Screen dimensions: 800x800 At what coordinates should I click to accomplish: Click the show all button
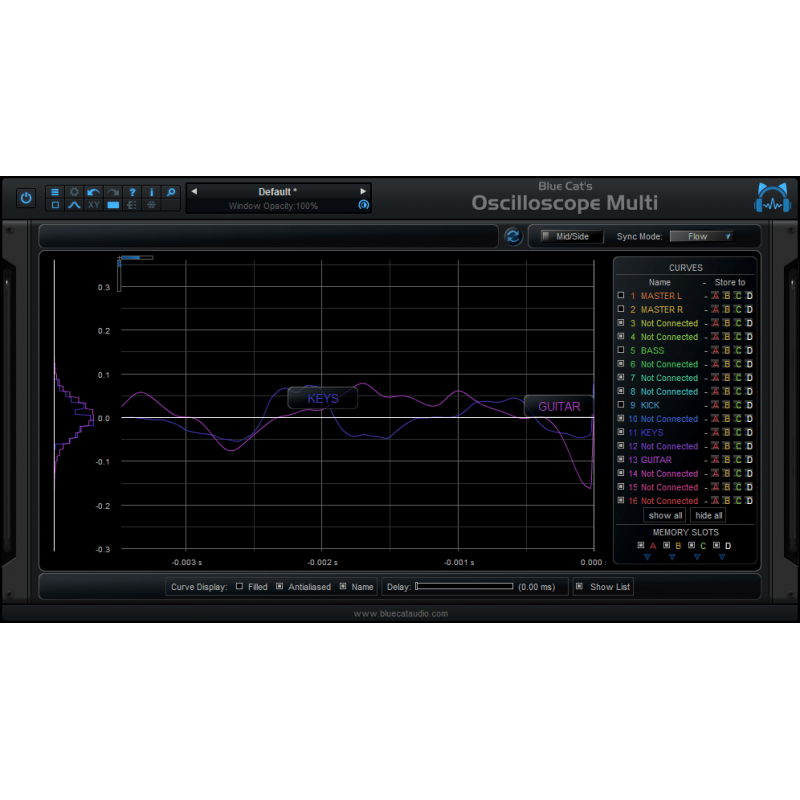664,515
